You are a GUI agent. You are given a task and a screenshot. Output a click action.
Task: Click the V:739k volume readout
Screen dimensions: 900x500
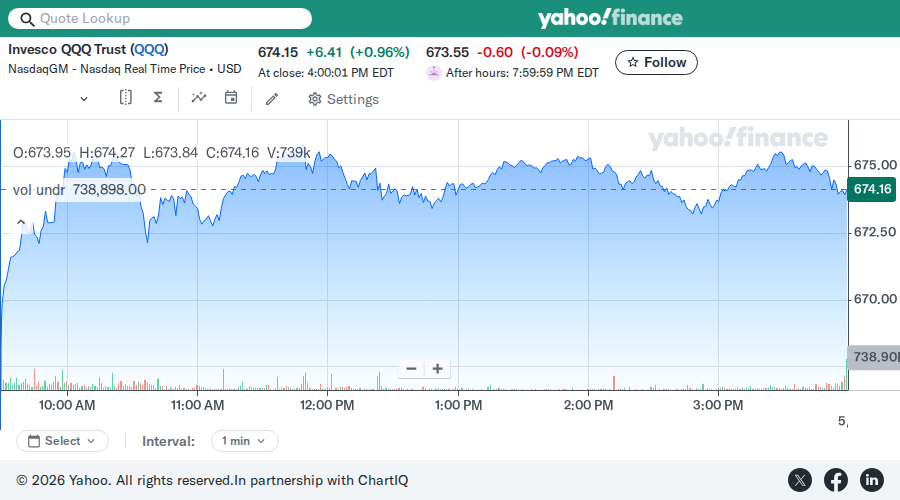pyautogui.click(x=289, y=153)
